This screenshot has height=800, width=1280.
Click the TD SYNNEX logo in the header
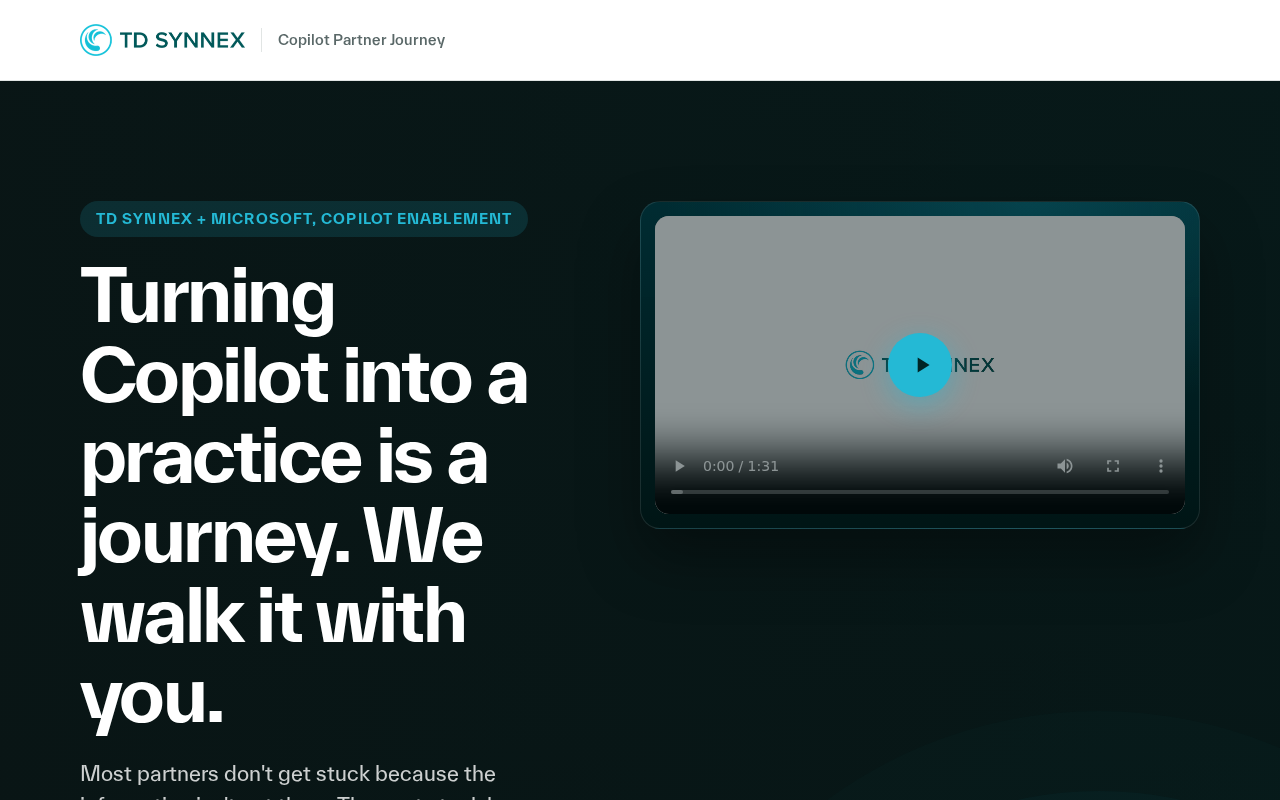pyautogui.click(x=162, y=40)
